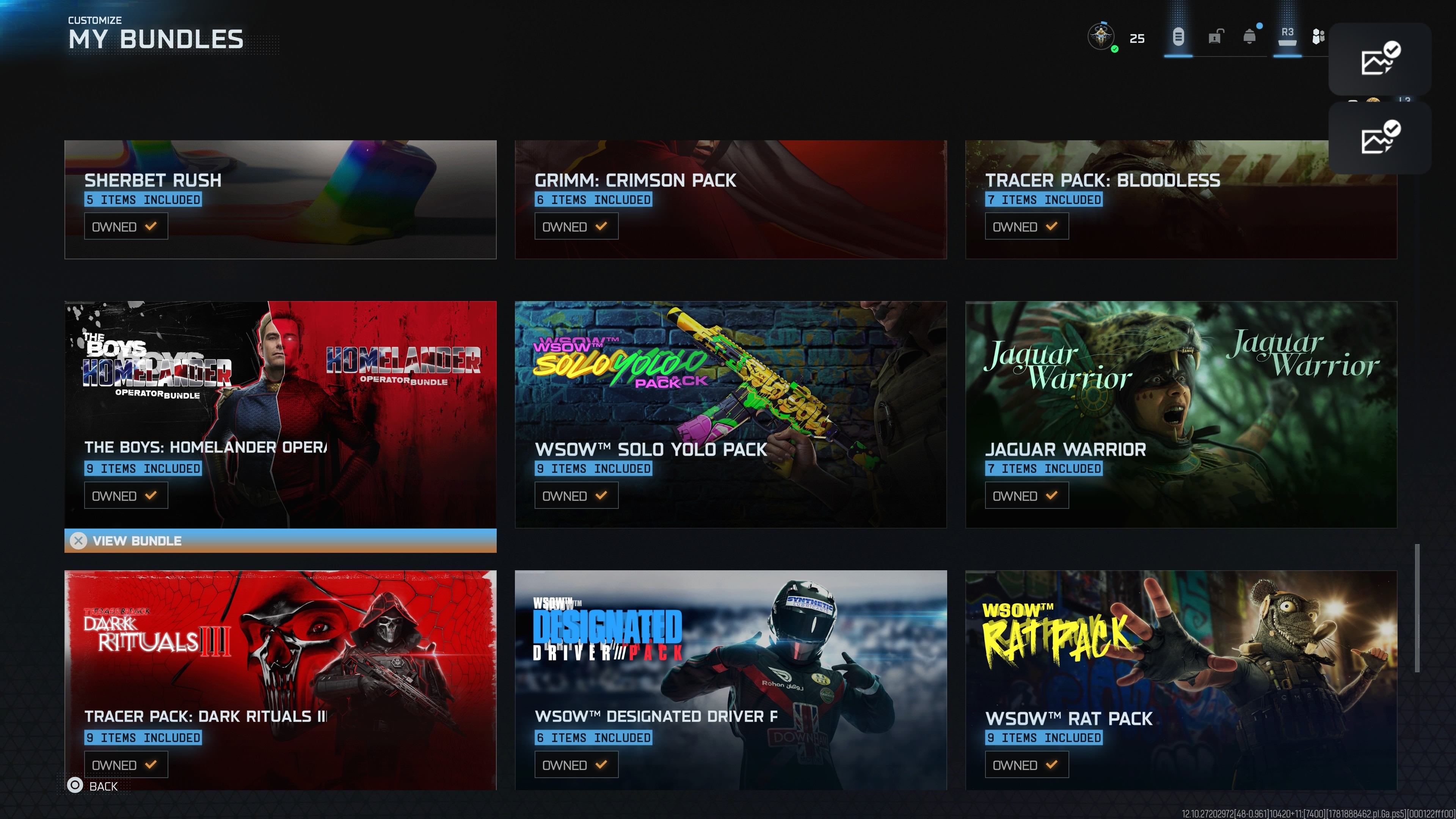Click "7 ITEMS INCLUDED" on Tracer Pack: Bloodless
1456x819 pixels.
(1044, 199)
